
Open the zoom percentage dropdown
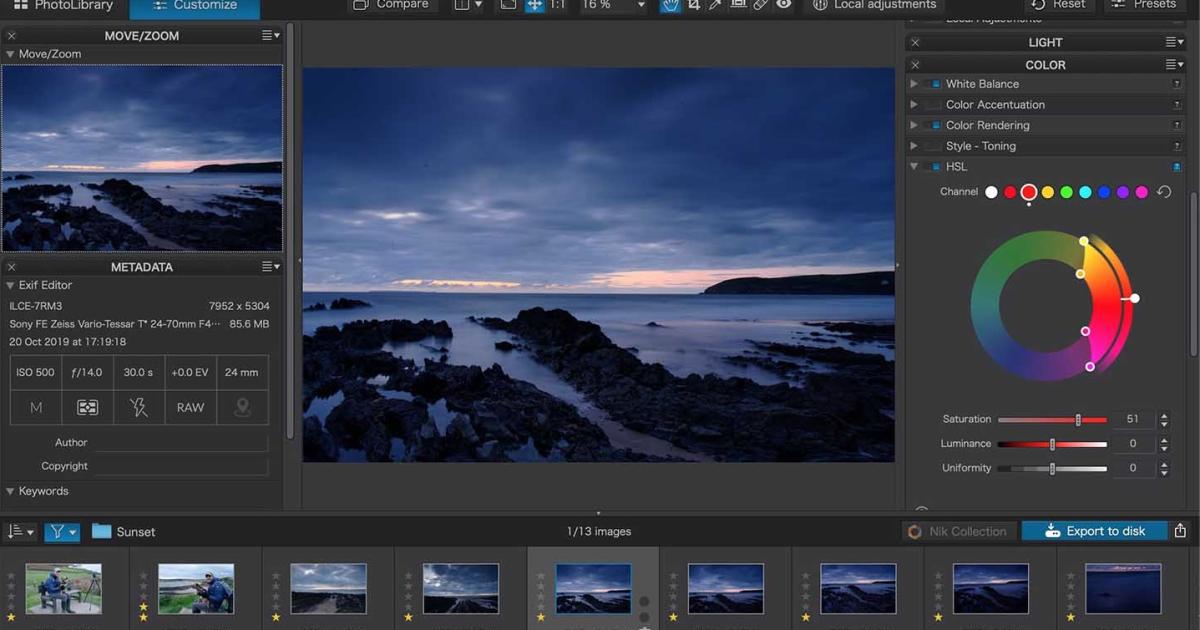click(x=640, y=5)
